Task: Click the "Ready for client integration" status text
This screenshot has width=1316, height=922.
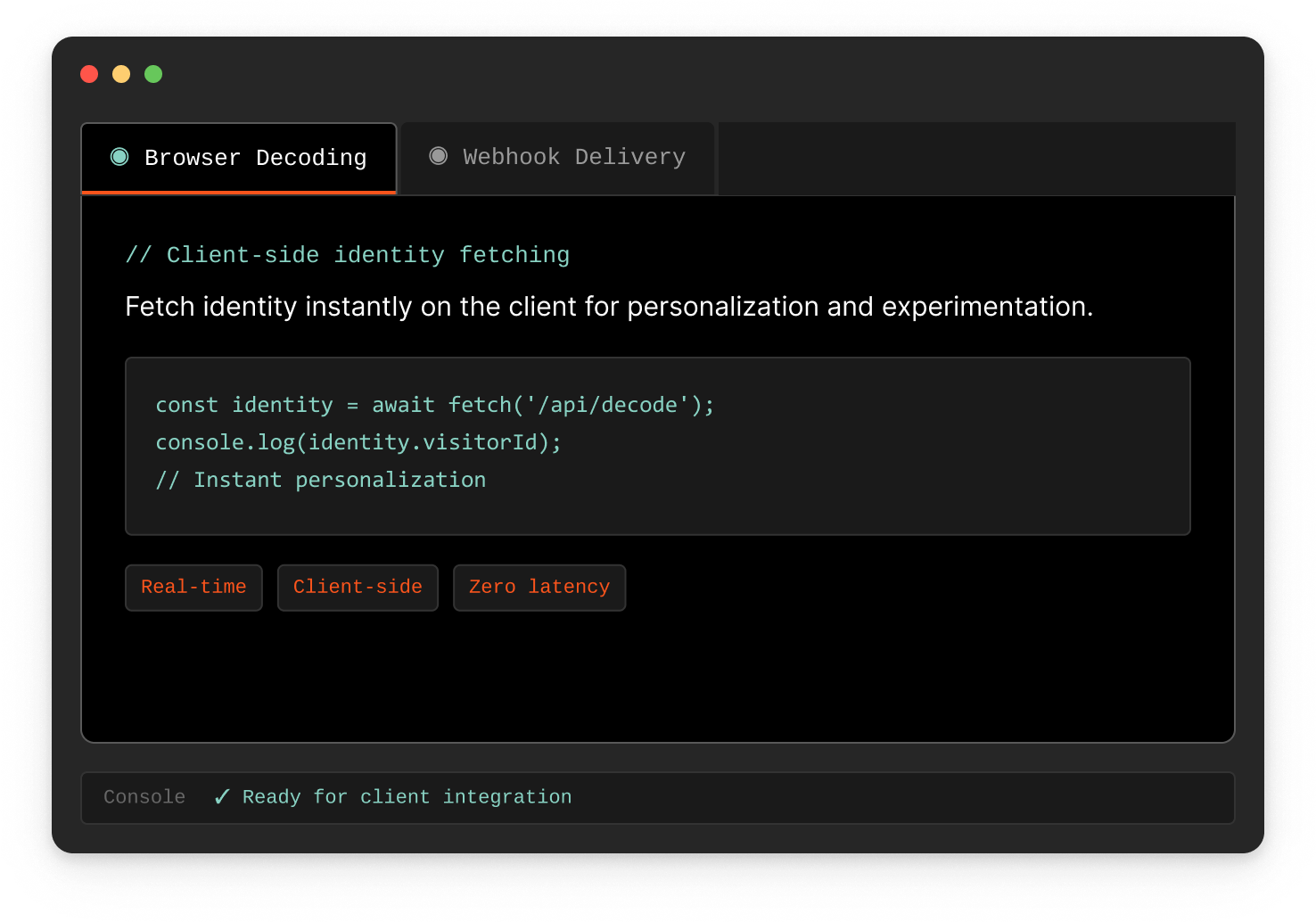Action: [407, 797]
